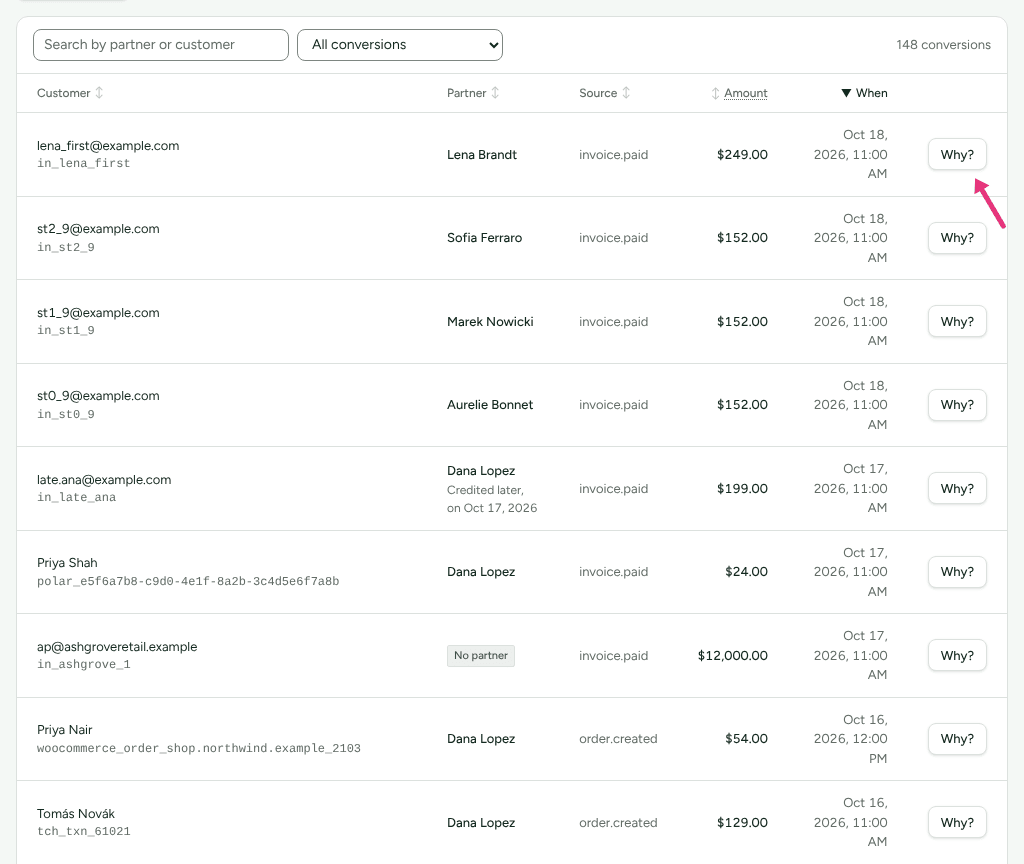Select partner name Marek Nowicki

click(490, 321)
